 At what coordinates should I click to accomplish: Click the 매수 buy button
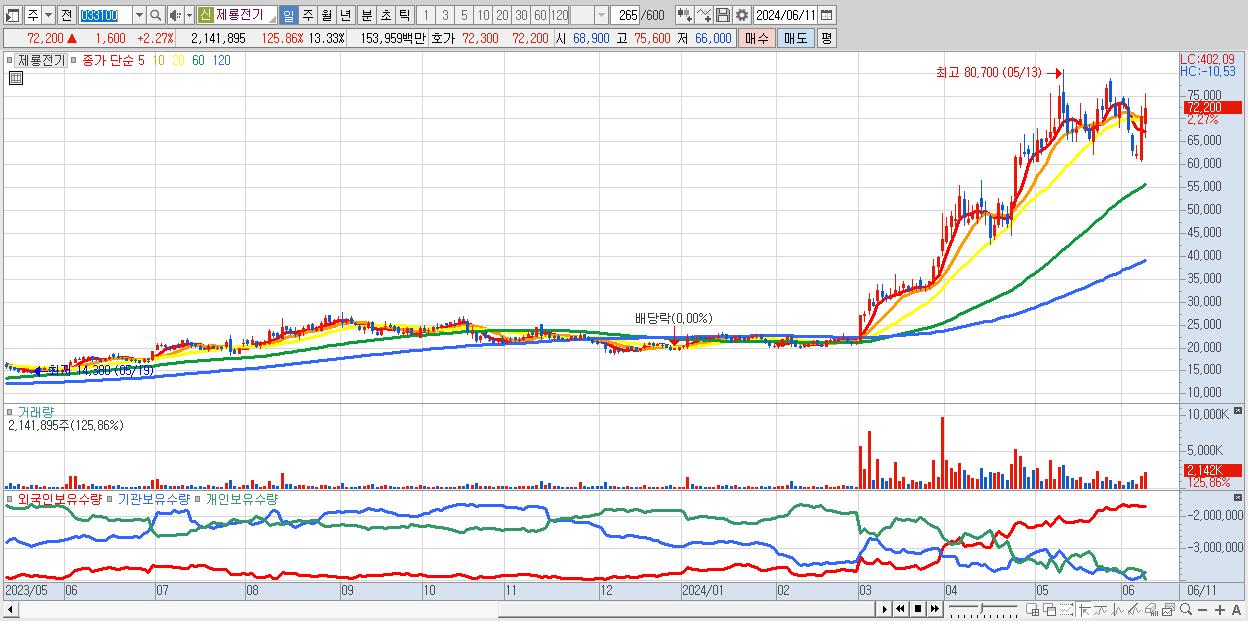point(756,38)
